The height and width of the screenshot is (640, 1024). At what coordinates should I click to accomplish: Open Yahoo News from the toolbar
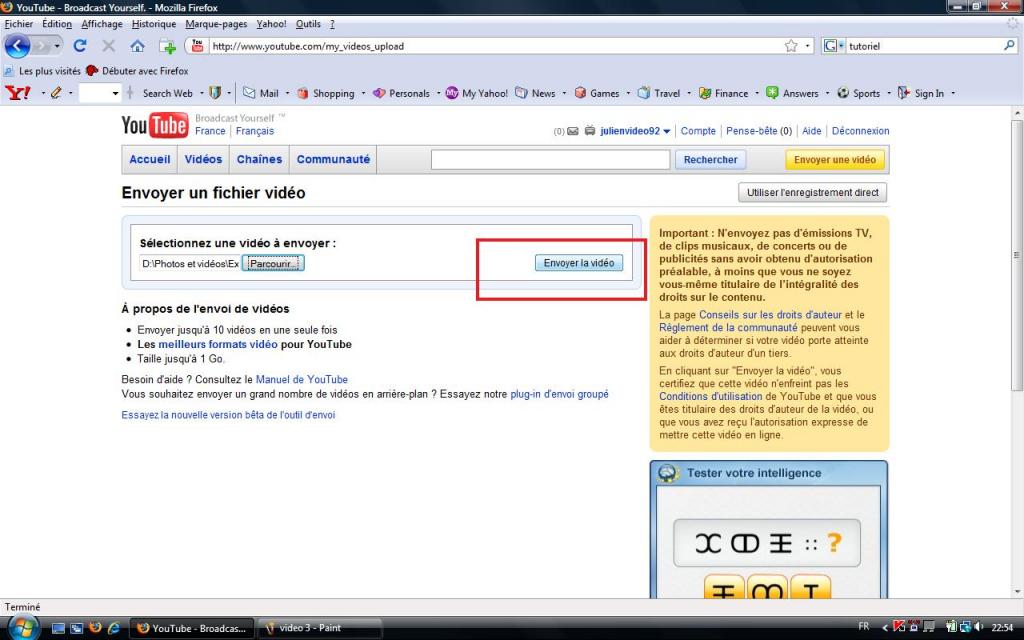click(535, 93)
